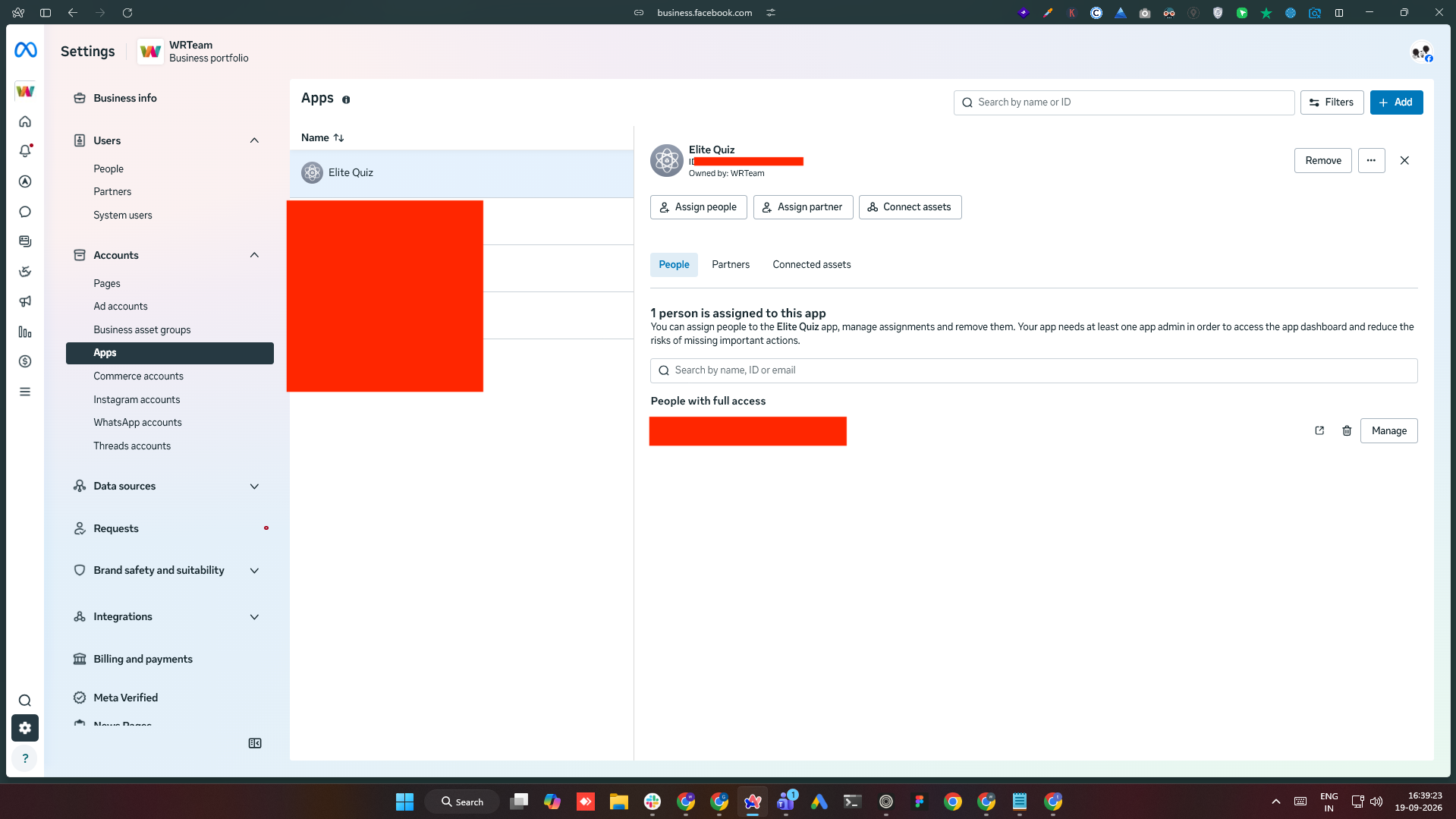Viewport: 1456px width, 819px height.
Task: Open Commerce accounts
Action: (138, 376)
